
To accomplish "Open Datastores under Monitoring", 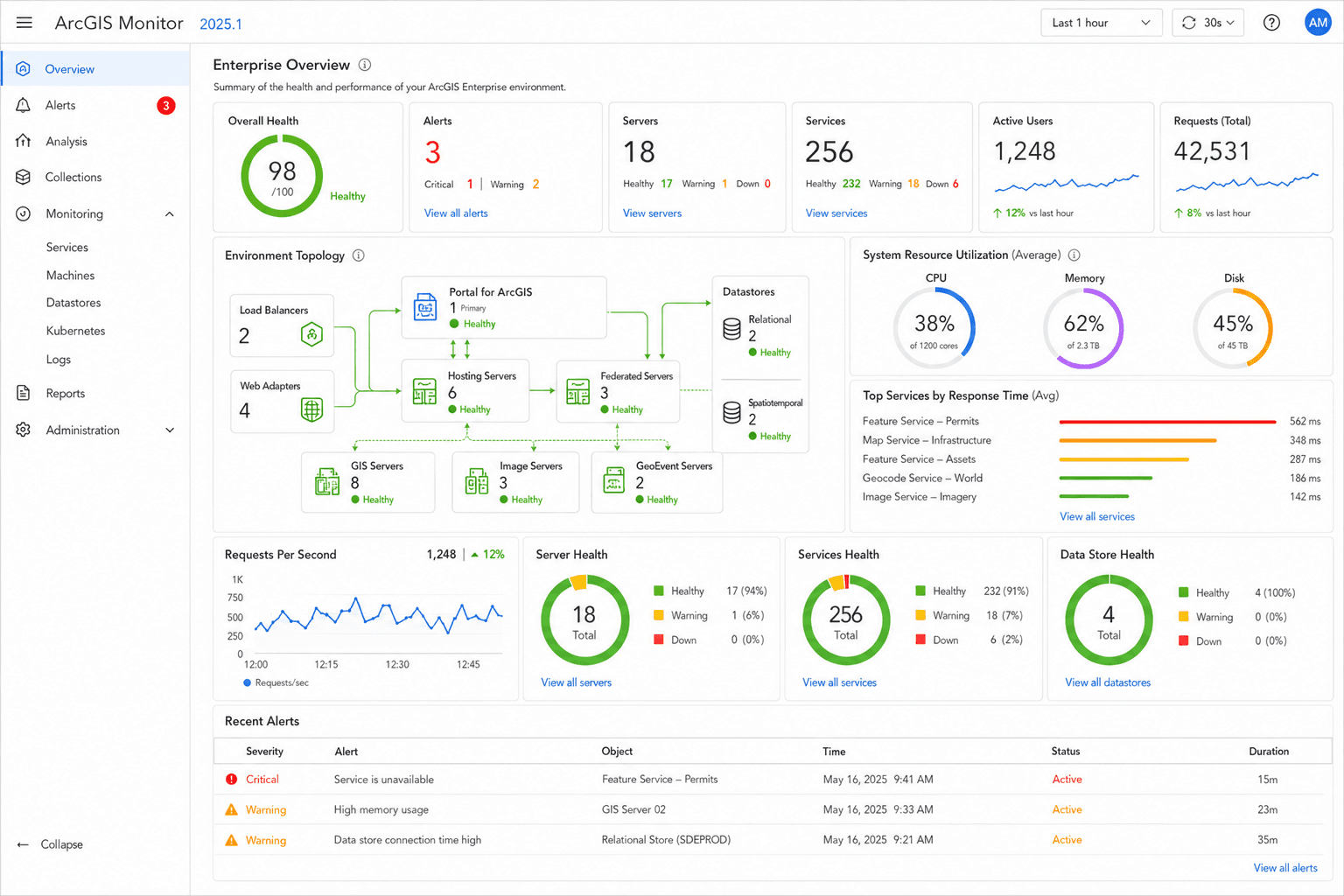I will point(73,303).
